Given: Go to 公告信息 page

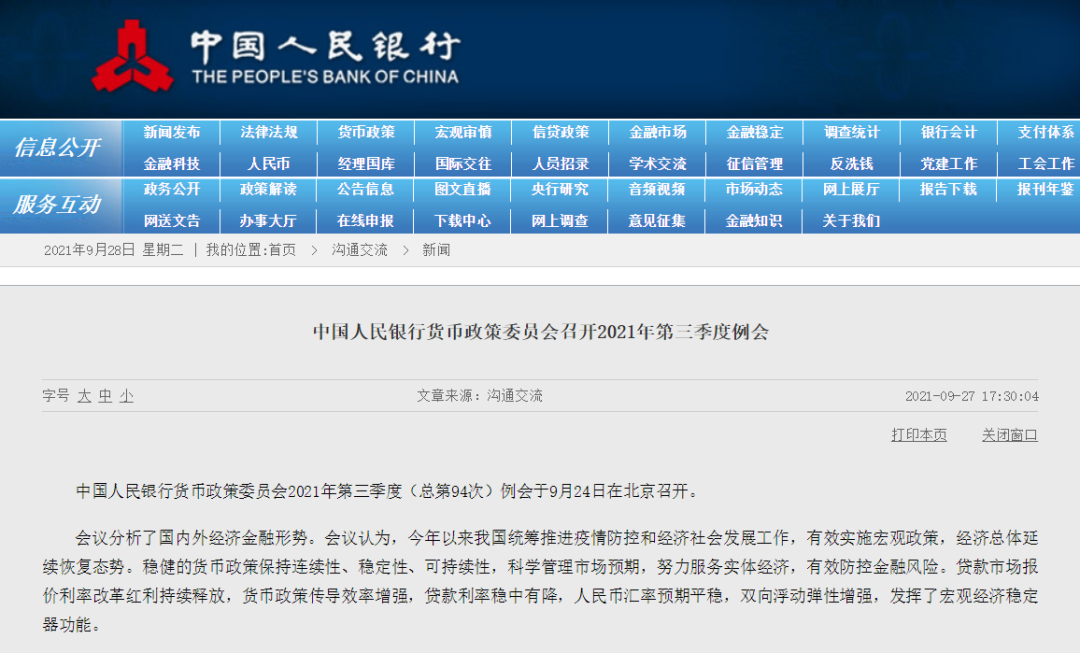Looking at the screenshot, I should click(x=365, y=189).
